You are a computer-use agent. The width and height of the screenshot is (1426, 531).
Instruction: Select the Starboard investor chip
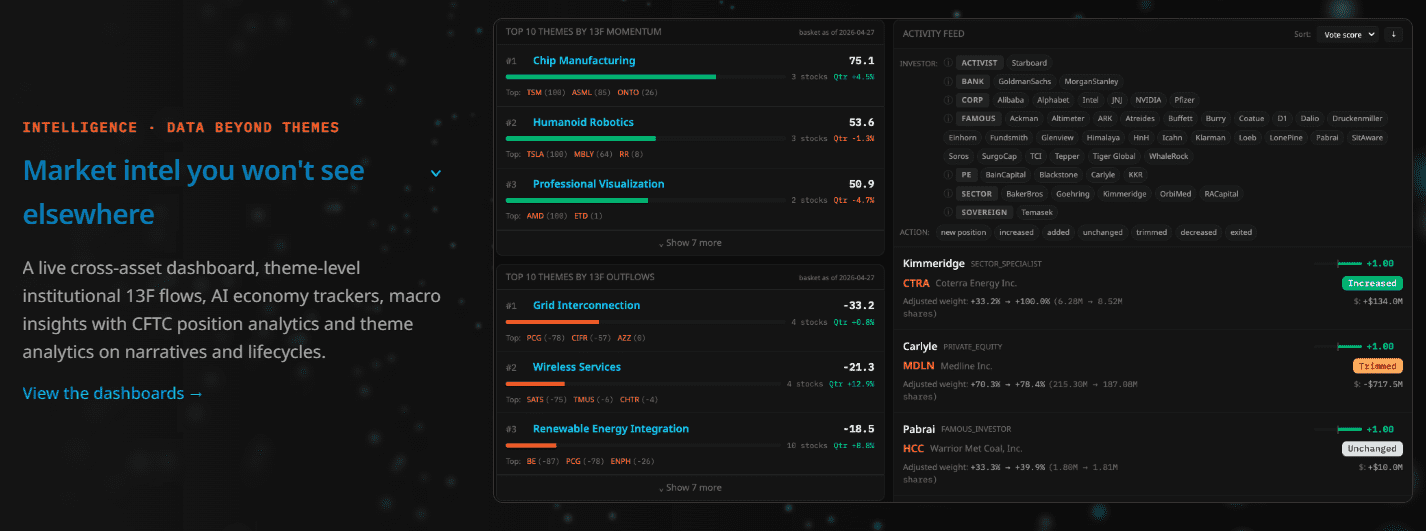coord(1029,63)
